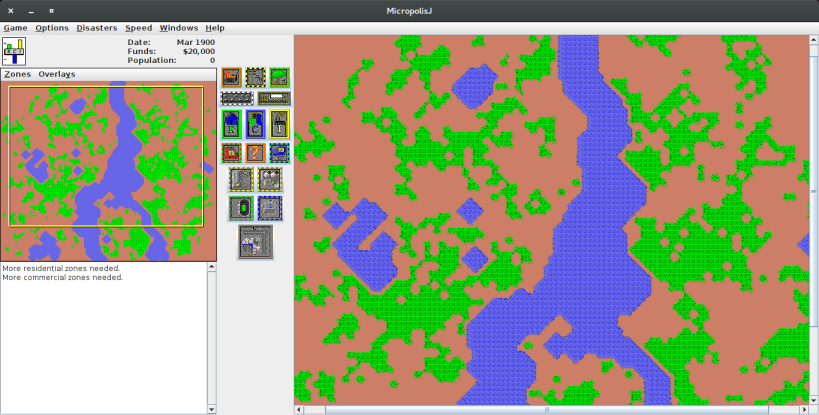The height and width of the screenshot is (415, 819).
Task: Click the map vertical scrollbar up arrow
Action: tap(814, 40)
